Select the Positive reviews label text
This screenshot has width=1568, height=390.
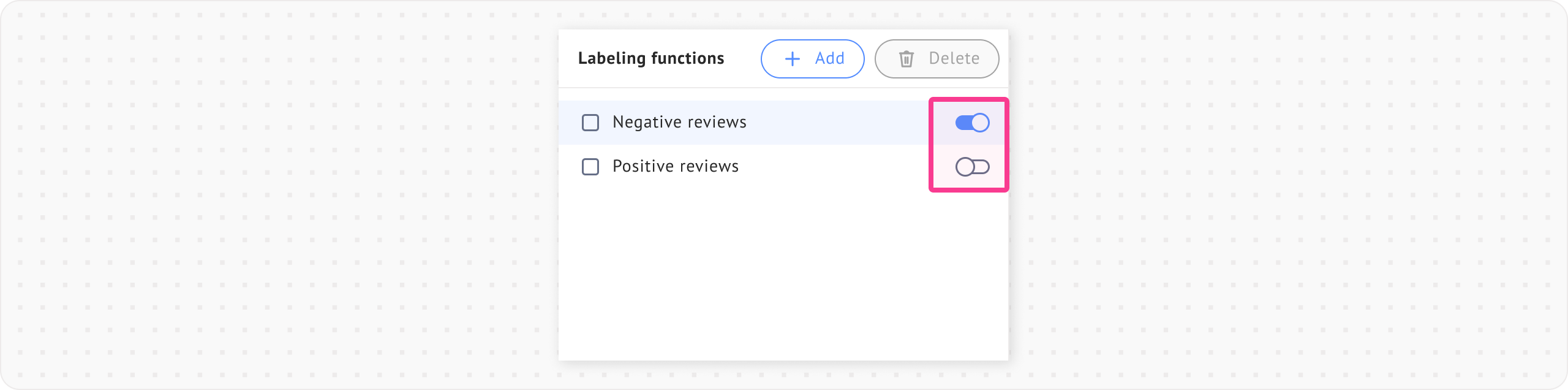tap(676, 166)
